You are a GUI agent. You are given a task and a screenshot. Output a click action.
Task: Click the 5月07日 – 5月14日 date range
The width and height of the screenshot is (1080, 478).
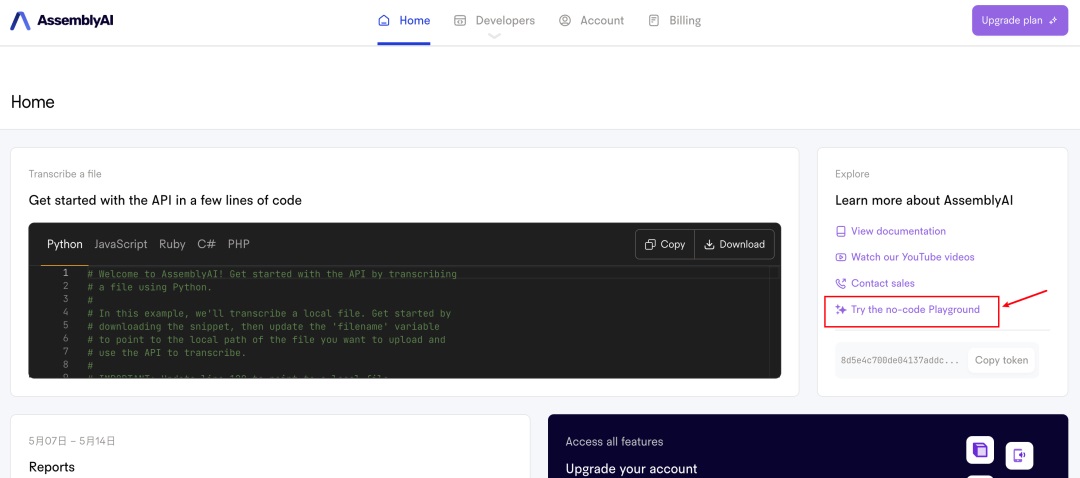point(72,441)
